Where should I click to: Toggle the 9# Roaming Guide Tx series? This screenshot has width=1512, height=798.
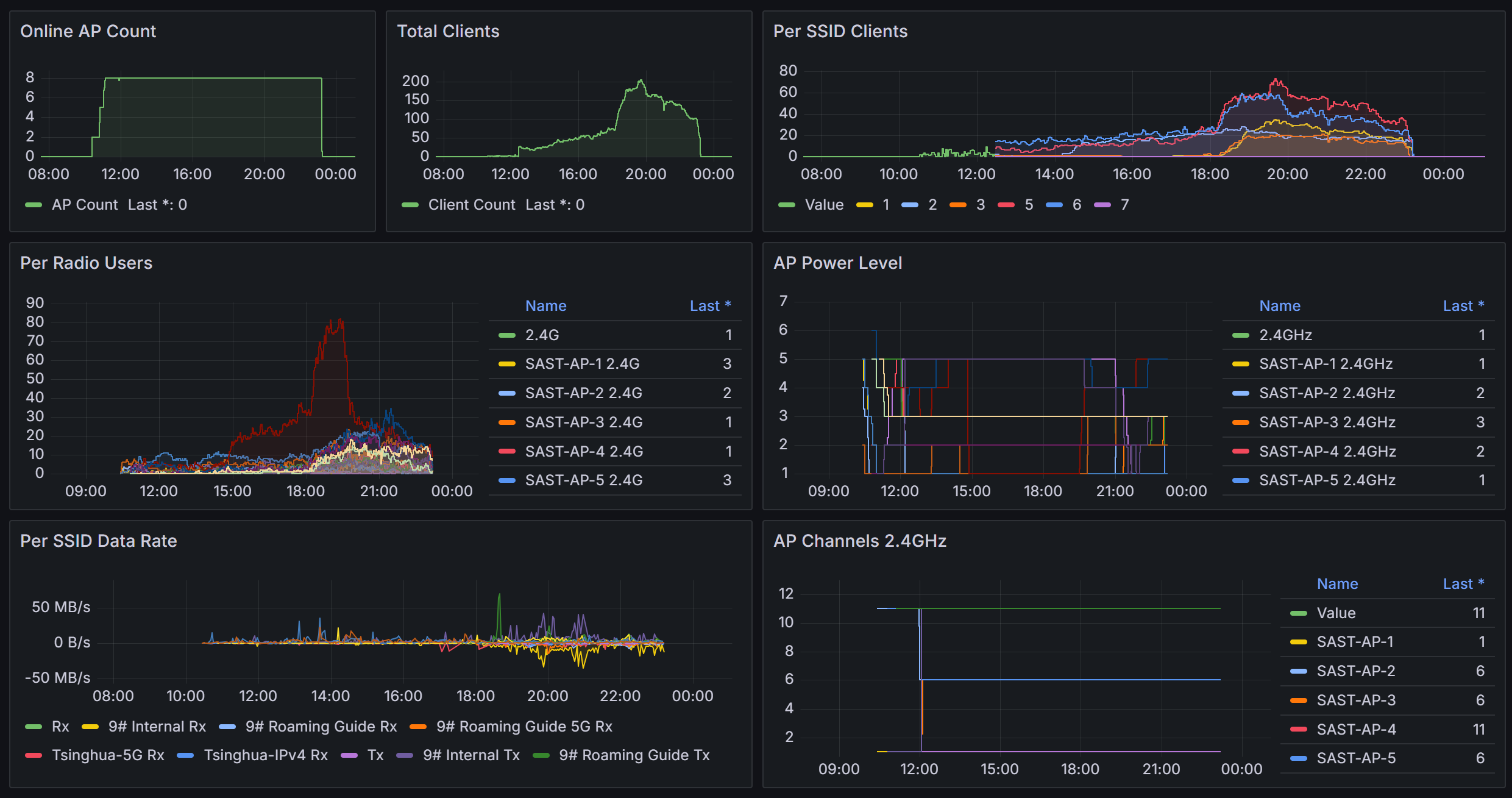click(634, 755)
